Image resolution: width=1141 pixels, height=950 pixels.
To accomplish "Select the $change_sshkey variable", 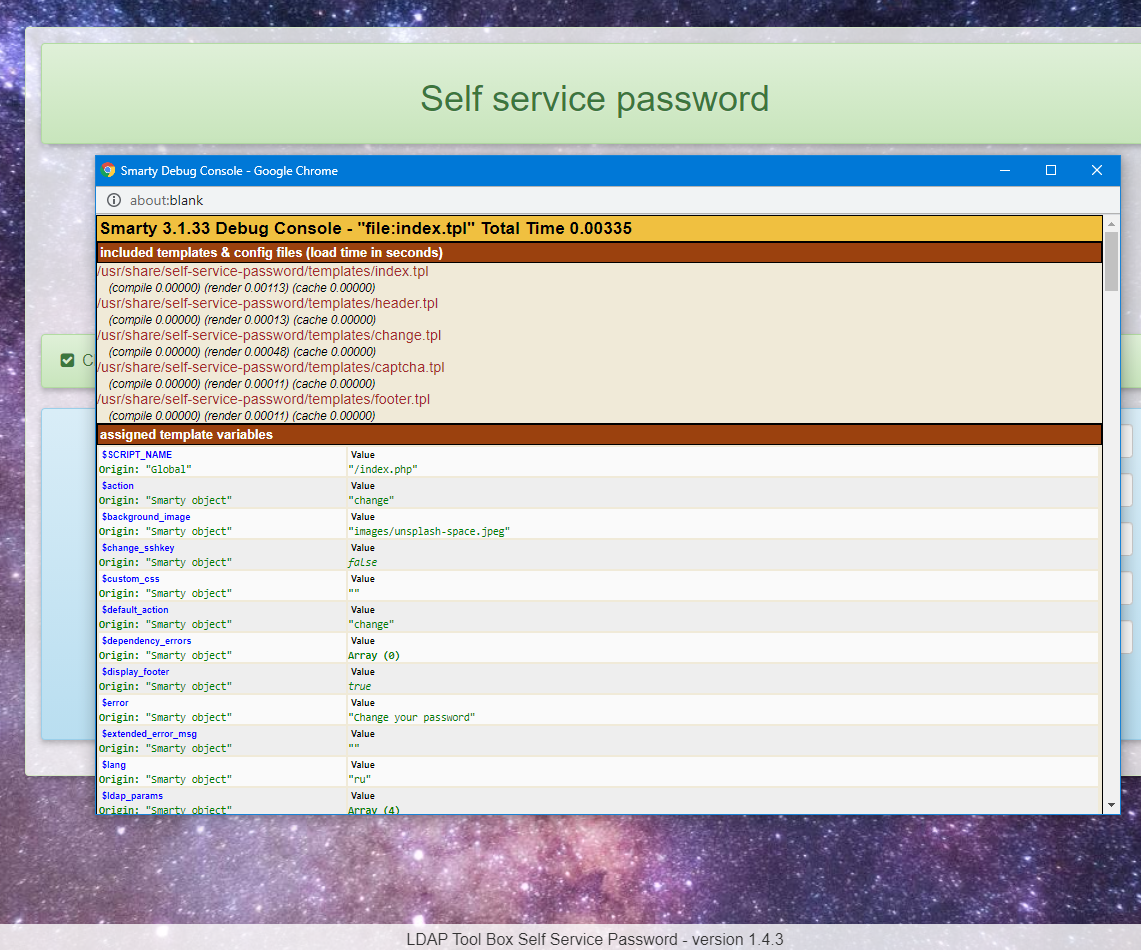I will coord(138,547).
